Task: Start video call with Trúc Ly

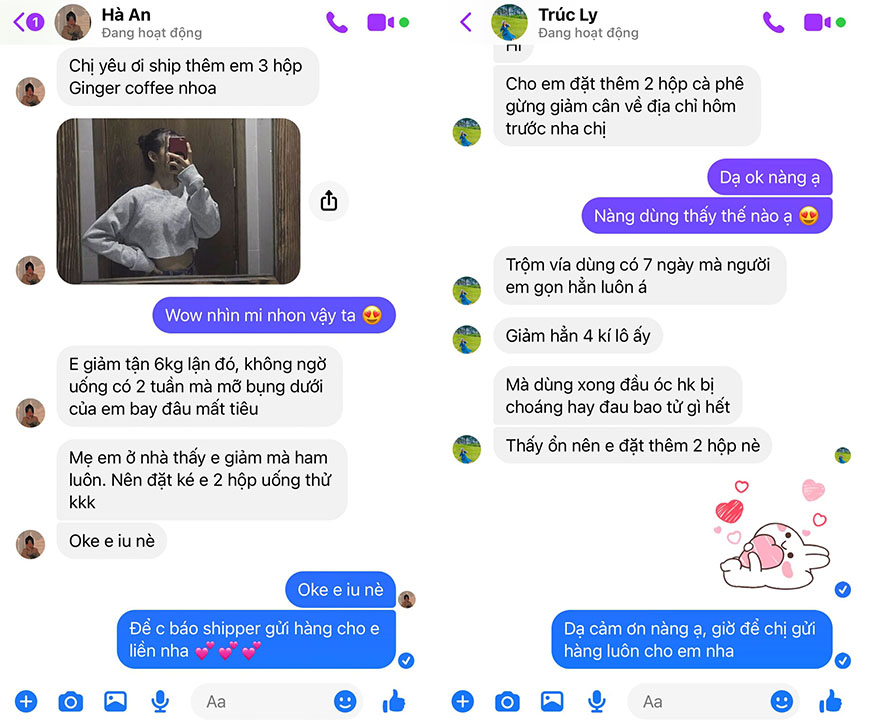Action: [x=817, y=22]
